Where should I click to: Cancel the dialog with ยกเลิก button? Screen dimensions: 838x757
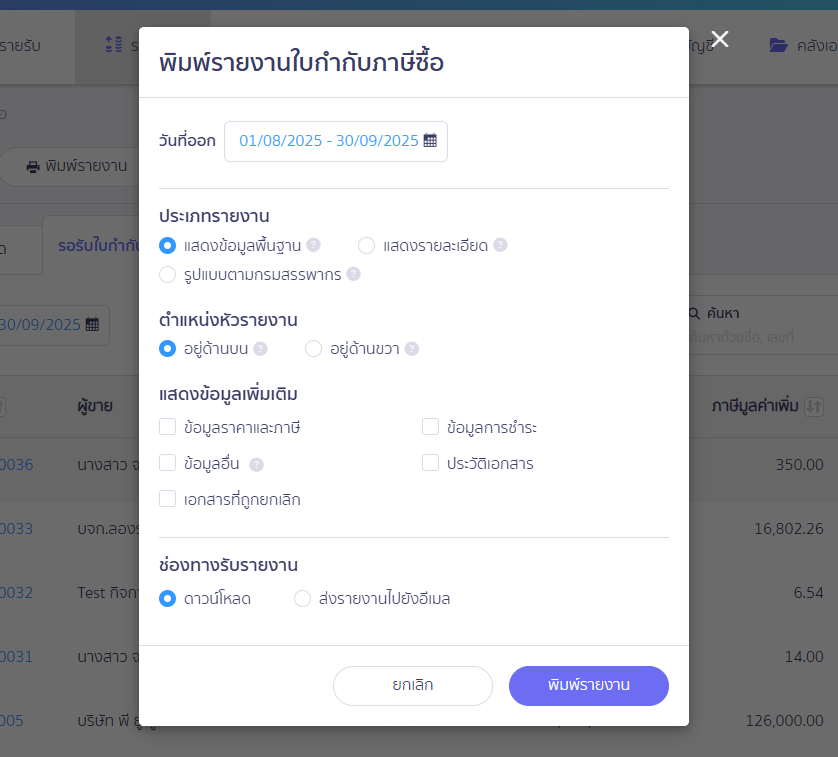point(413,686)
